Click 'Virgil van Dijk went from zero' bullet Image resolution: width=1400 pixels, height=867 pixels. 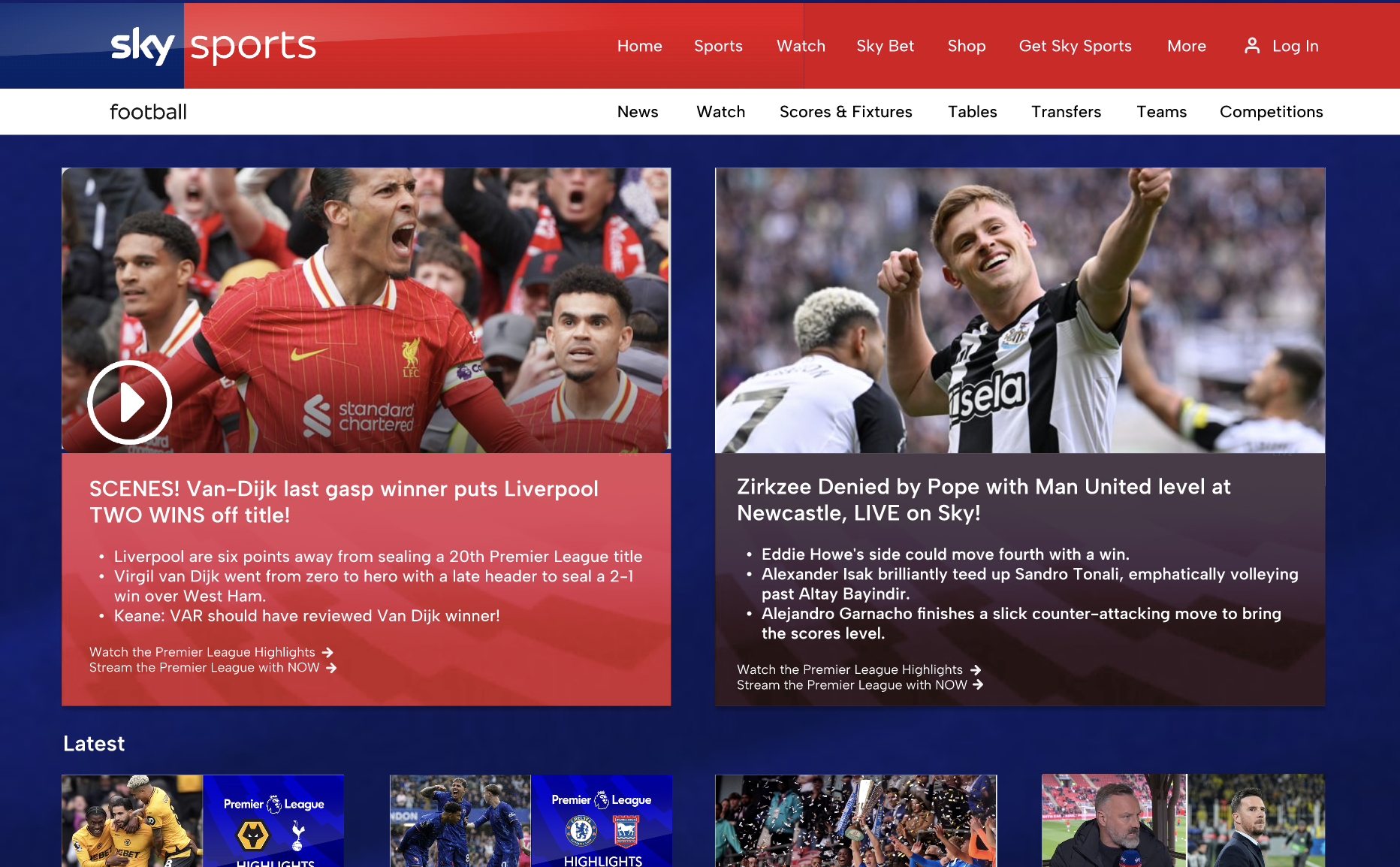[x=373, y=586]
